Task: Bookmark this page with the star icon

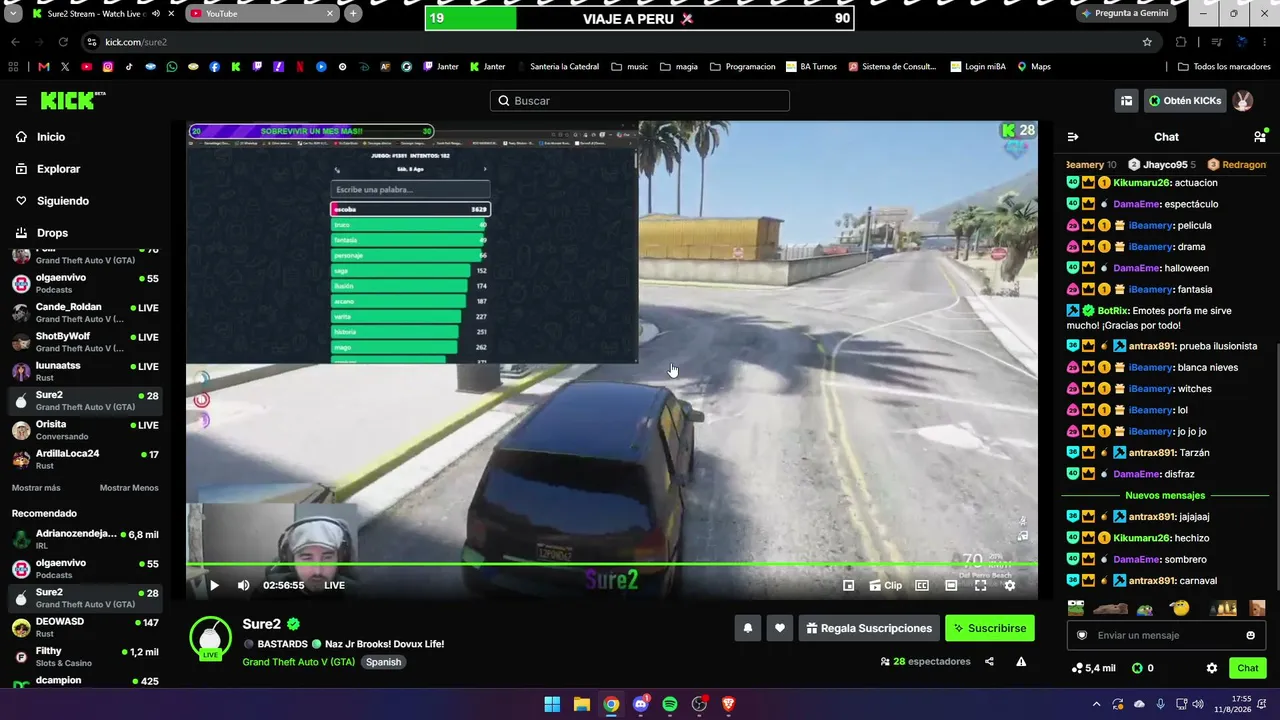Action: [x=1147, y=42]
